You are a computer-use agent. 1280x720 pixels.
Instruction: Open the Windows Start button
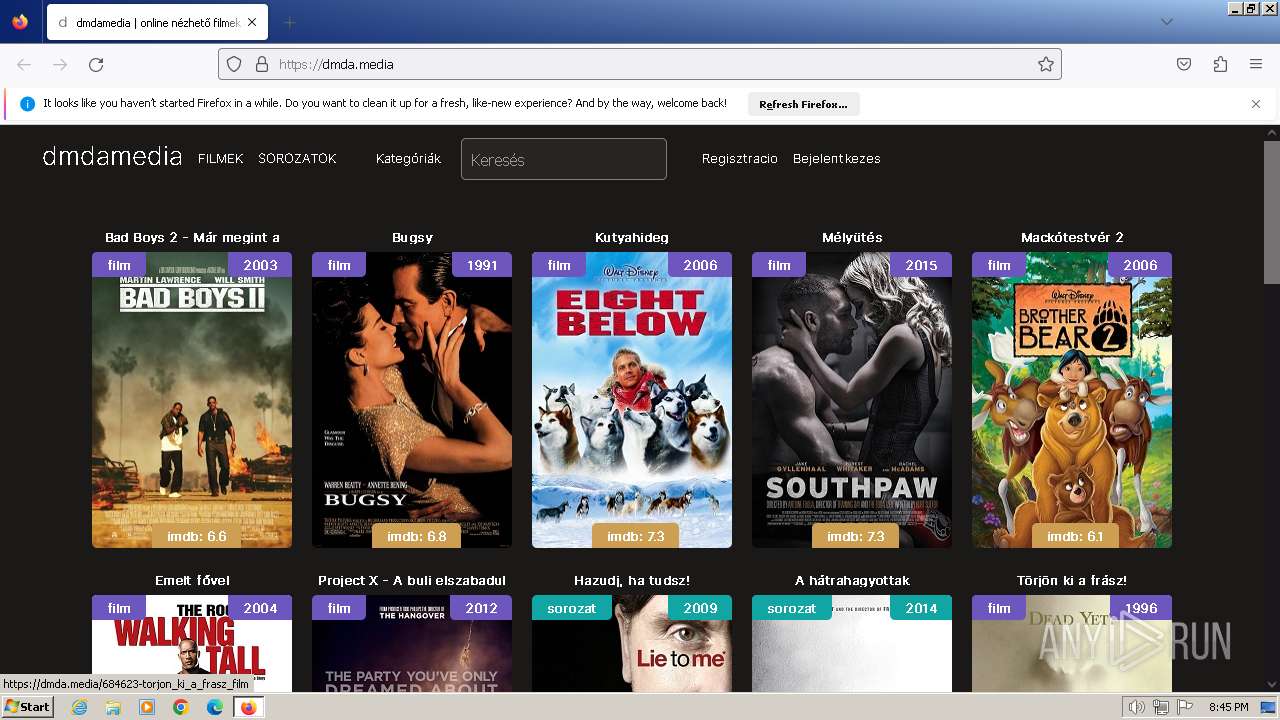[x=27, y=707]
